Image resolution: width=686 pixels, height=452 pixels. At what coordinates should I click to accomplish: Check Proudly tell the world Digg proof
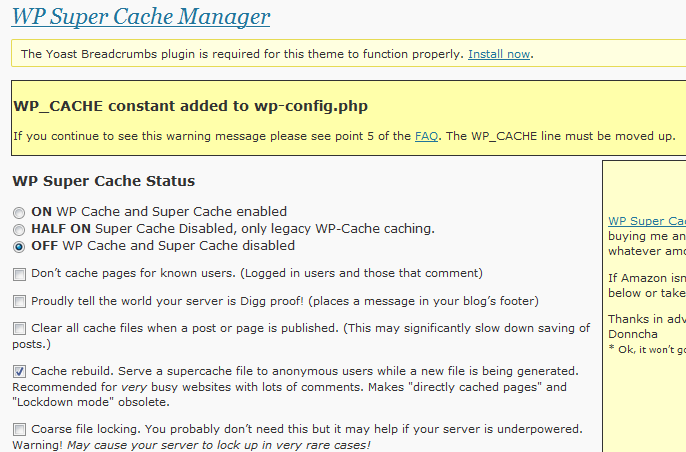click(x=19, y=301)
